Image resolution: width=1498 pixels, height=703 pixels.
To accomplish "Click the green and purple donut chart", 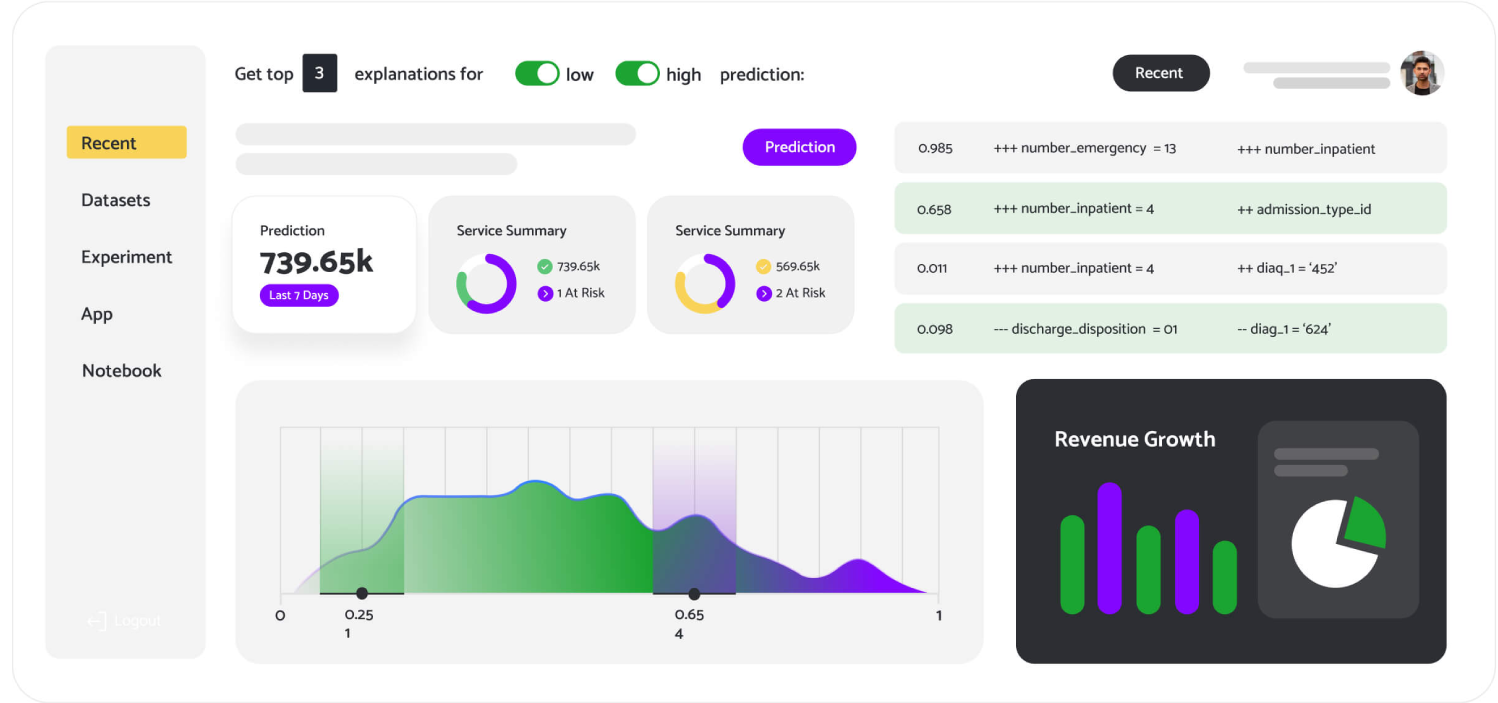I will click(x=486, y=284).
